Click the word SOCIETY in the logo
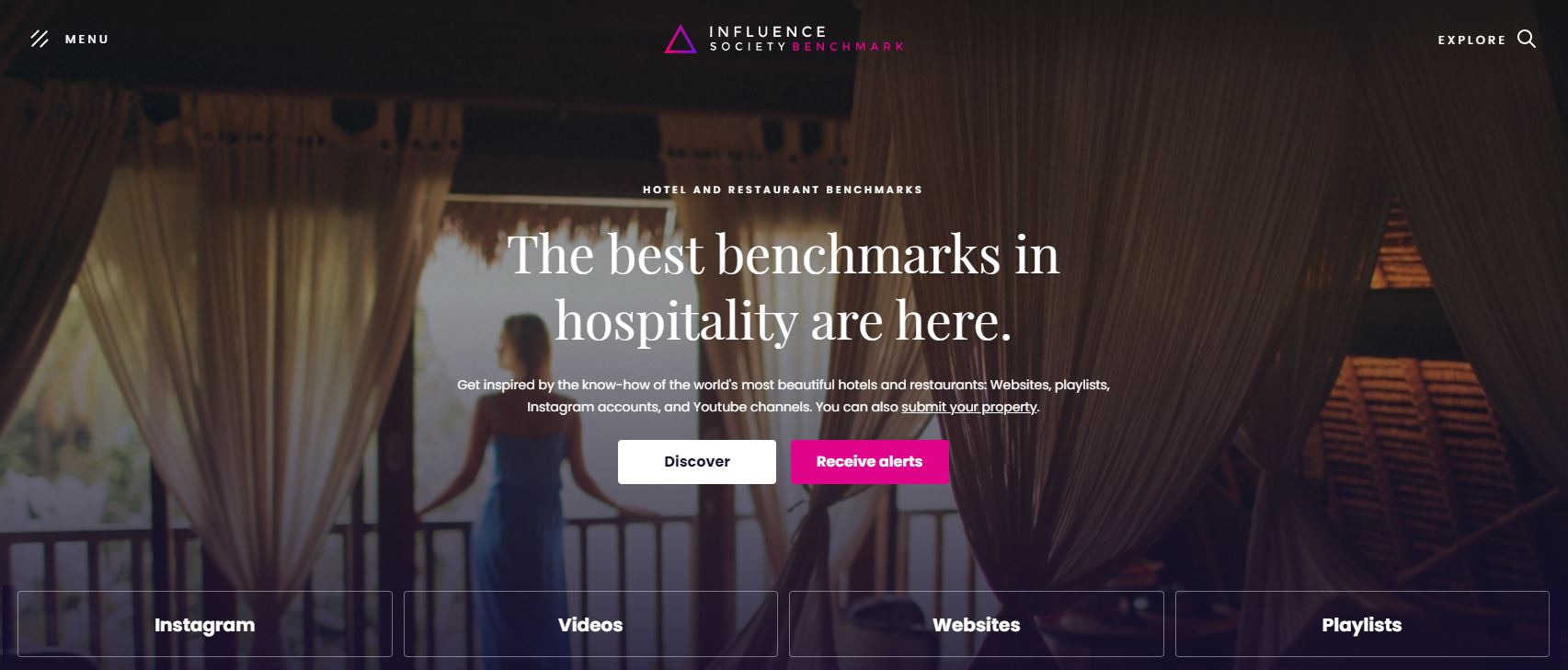1568x670 pixels. pos(748,47)
